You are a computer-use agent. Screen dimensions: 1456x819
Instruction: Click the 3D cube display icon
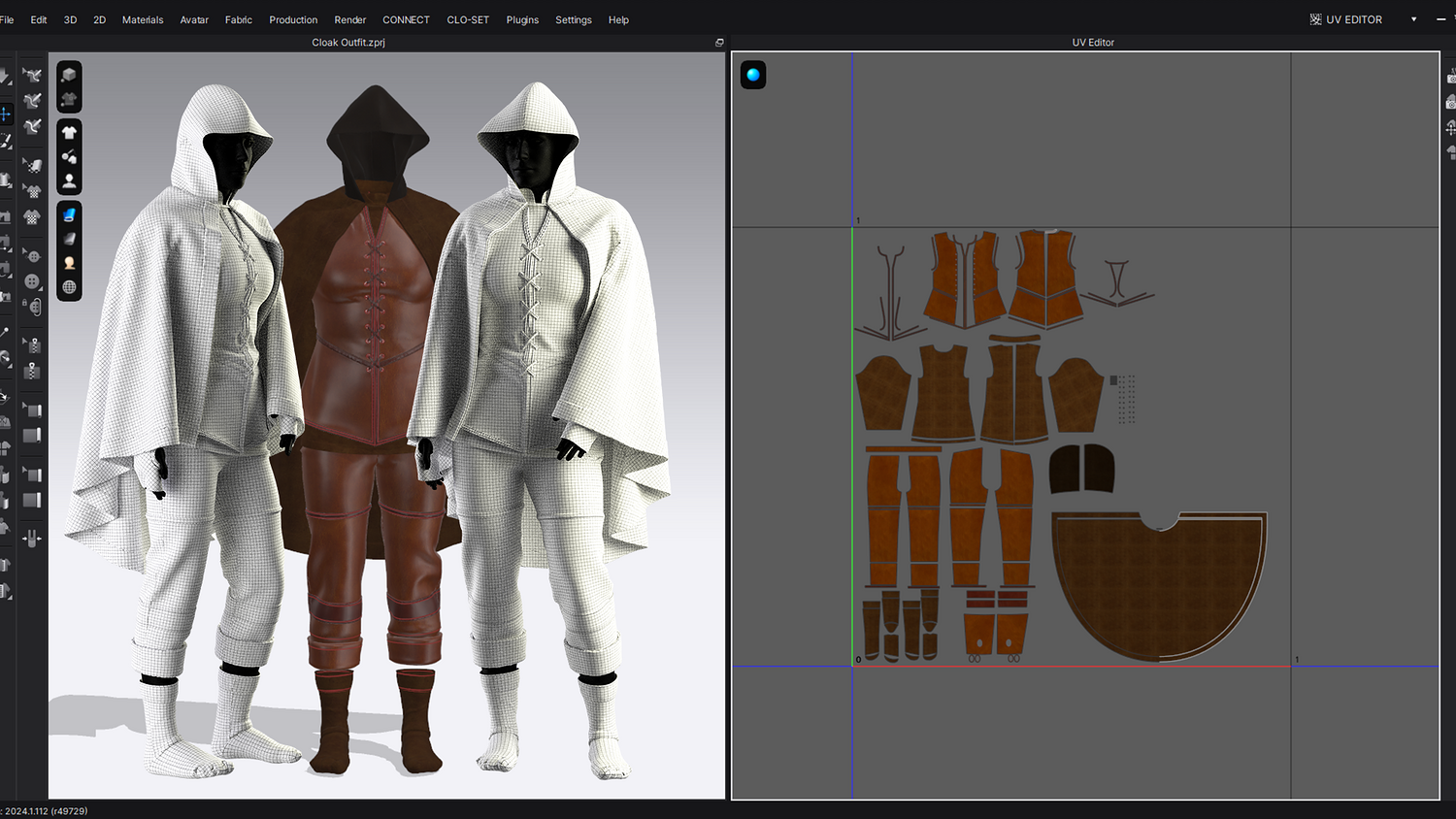coord(69,75)
